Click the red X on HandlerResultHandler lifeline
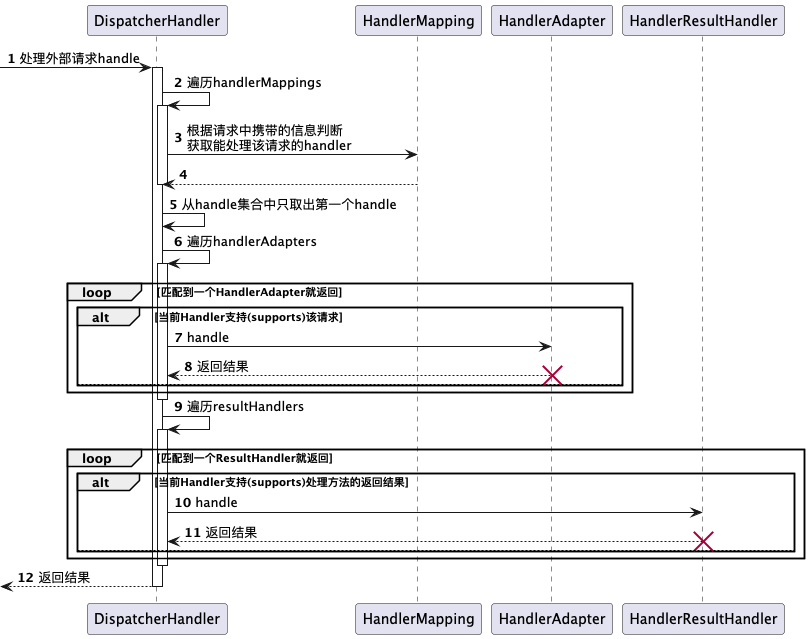The height and width of the screenshot is (639, 809). 703,542
